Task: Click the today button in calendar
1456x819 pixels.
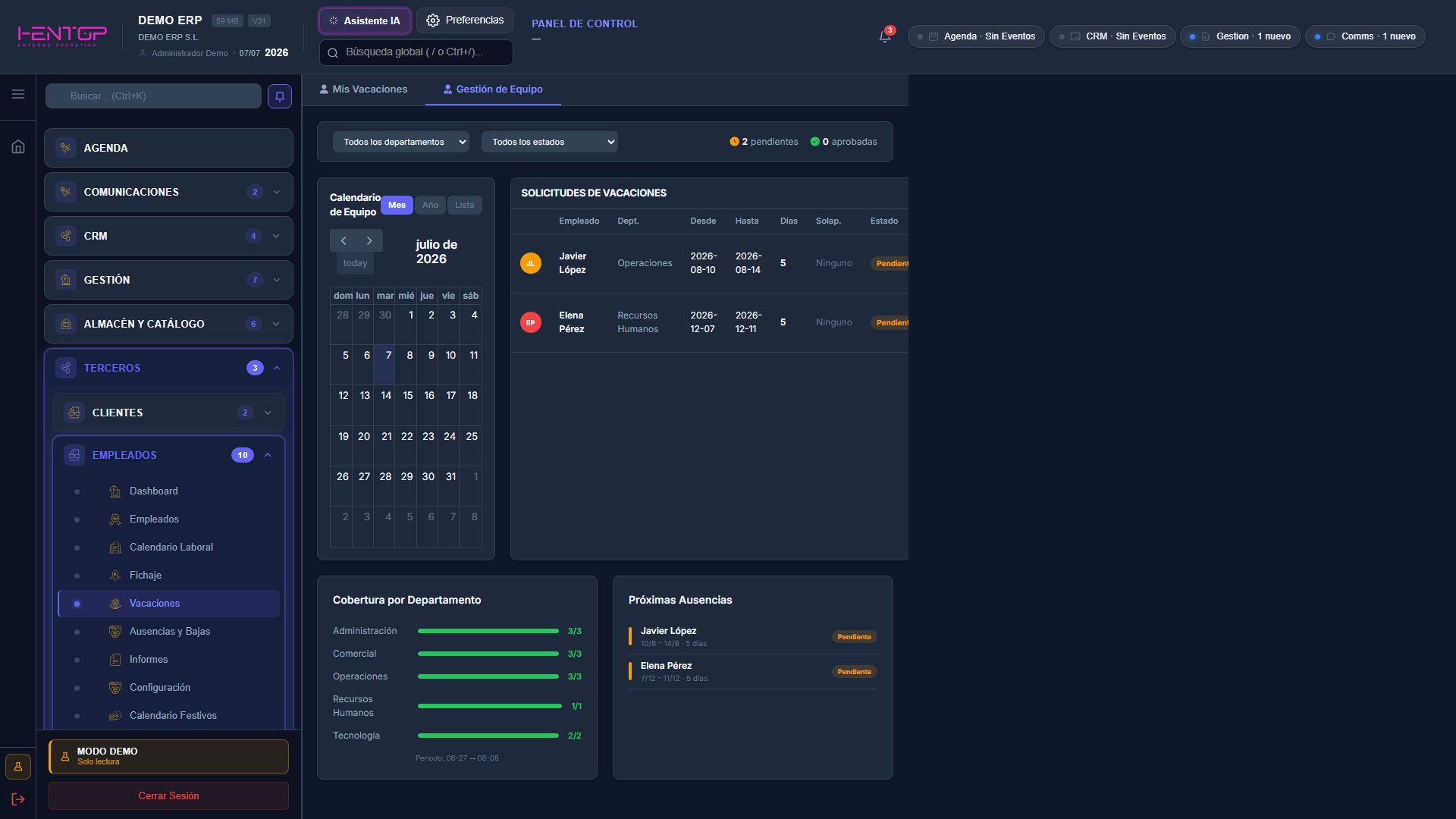Action: 355,263
